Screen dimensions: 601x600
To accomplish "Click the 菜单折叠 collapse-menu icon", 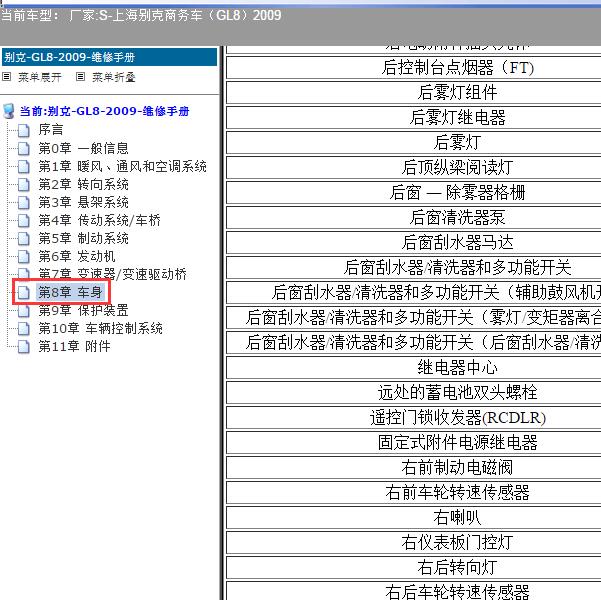I will click(80, 77).
